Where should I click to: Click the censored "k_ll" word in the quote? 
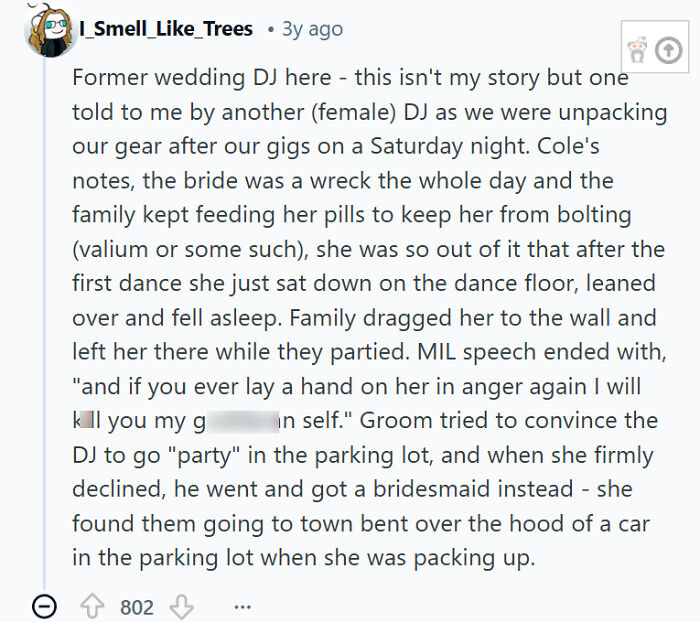(86, 420)
